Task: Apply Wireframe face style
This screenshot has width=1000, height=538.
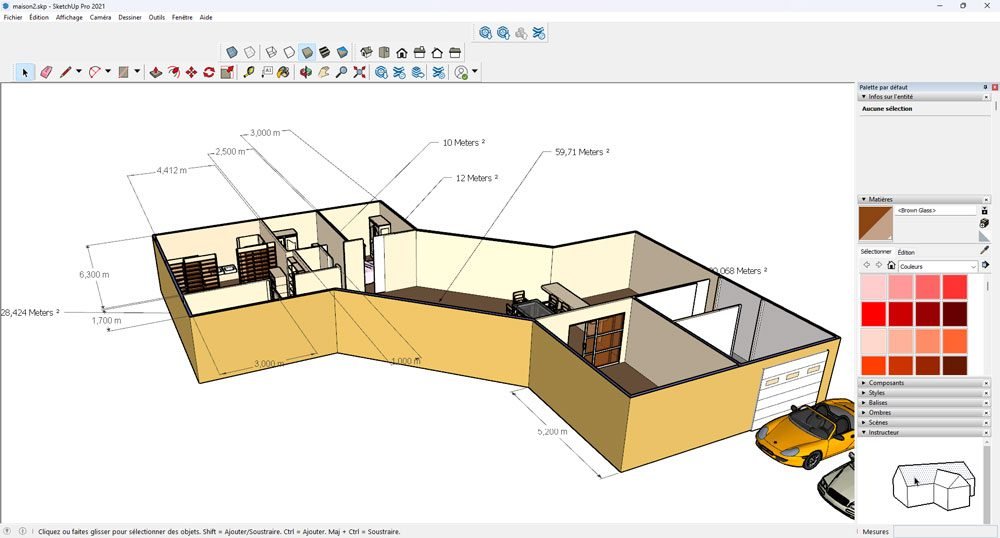Action: [271, 52]
